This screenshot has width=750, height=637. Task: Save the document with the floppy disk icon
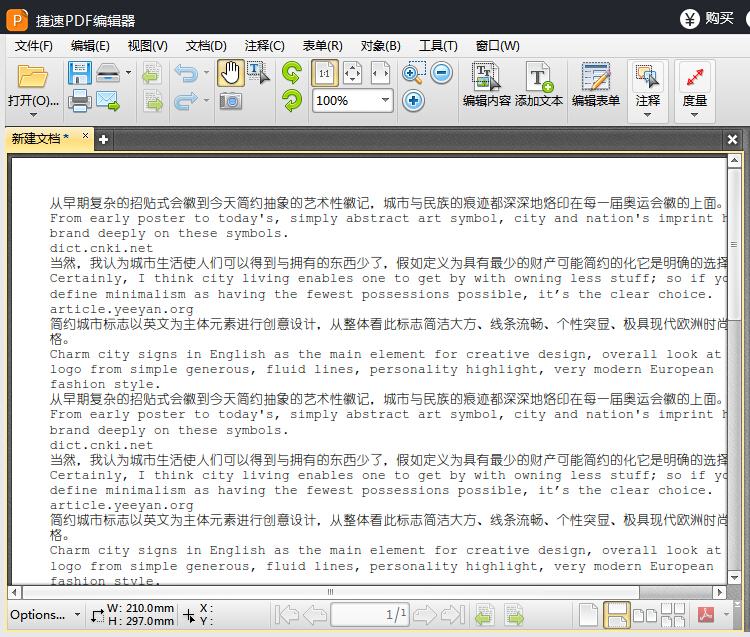[79, 73]
